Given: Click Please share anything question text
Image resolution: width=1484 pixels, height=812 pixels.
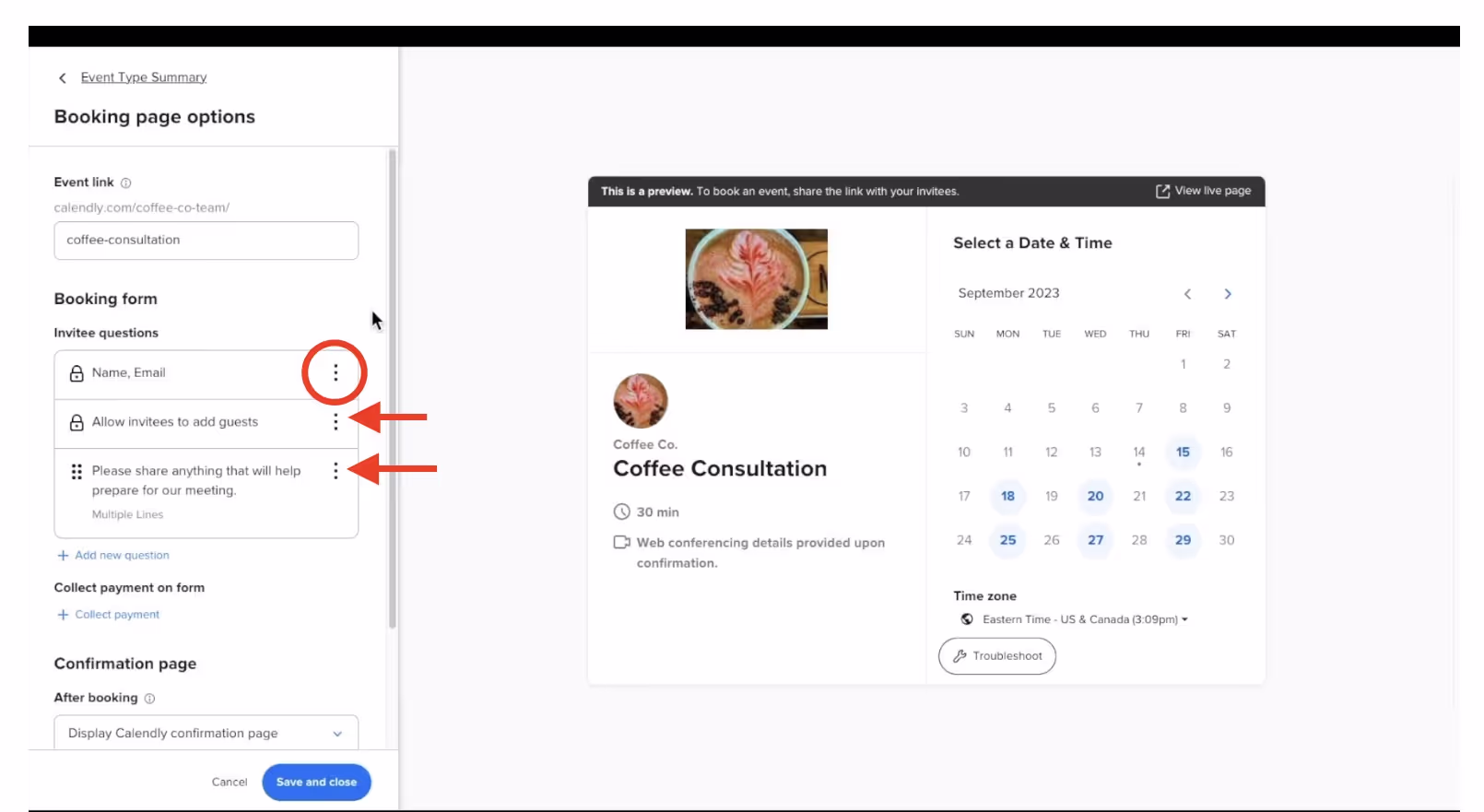Looking at the screenshot, I should click(x=196, y=480).
